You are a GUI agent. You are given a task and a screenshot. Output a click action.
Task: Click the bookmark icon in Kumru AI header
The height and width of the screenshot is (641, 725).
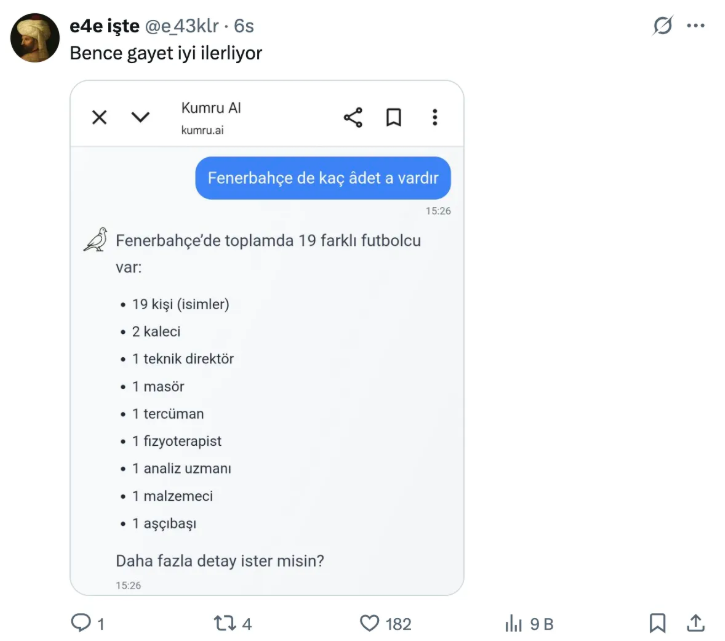394,117
